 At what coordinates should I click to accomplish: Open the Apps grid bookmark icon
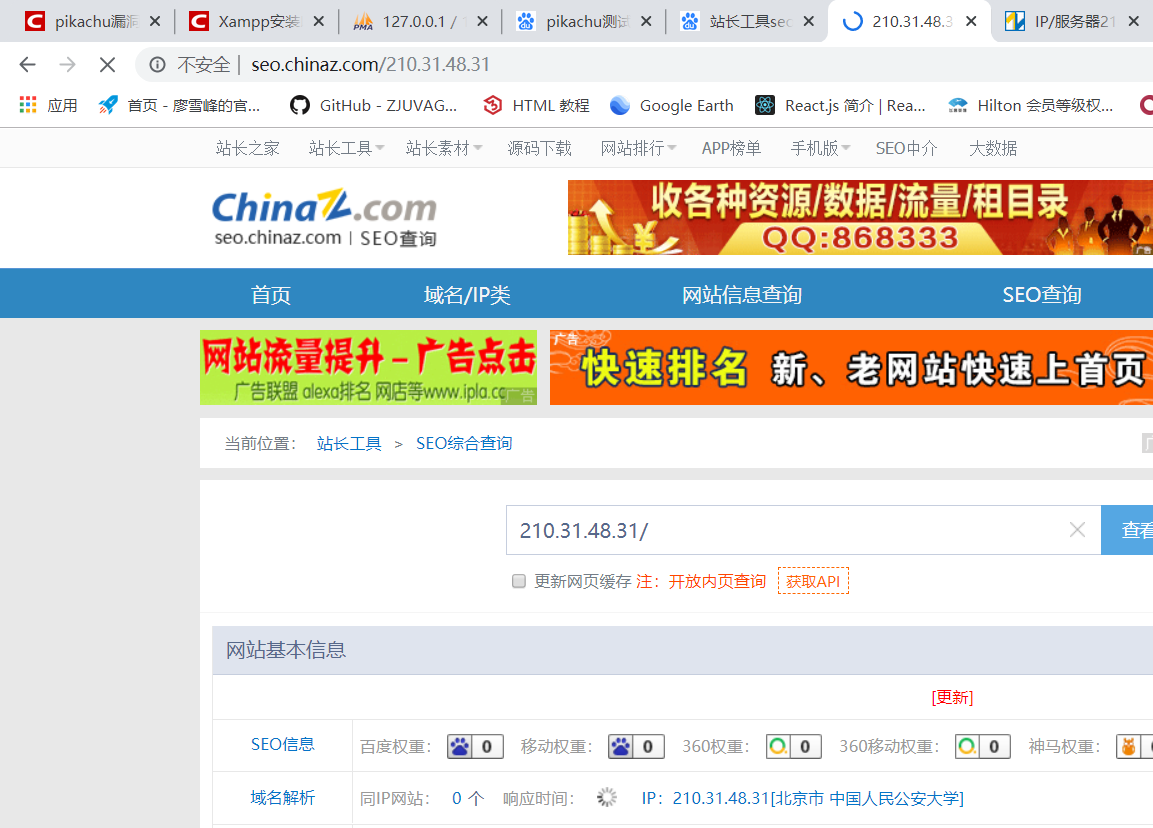click(x=28, y=105)
